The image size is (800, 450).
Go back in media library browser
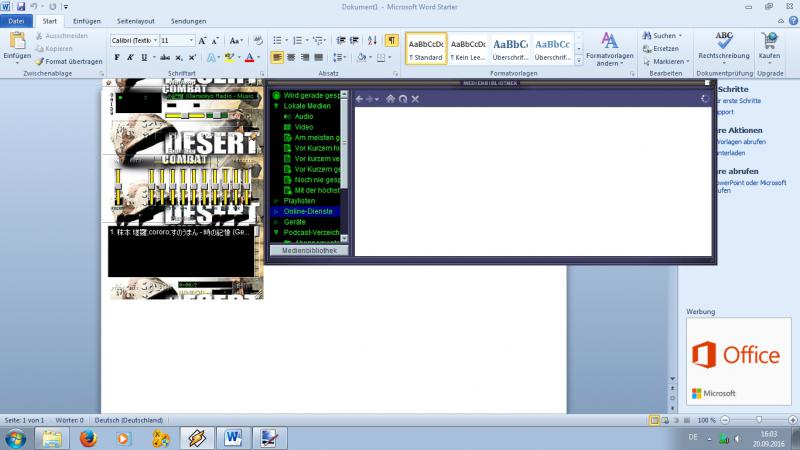click(x=359, y=99)
